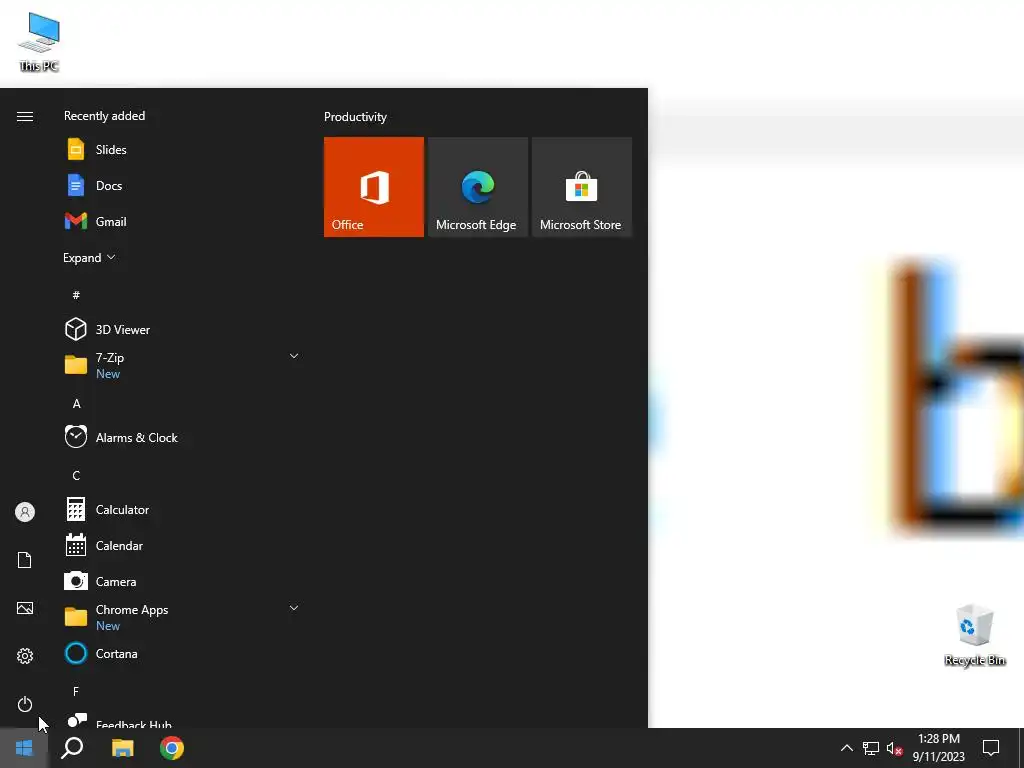
Task: Open Slides from Recently added
Action: pyautogui.click(x=182, y=150)
